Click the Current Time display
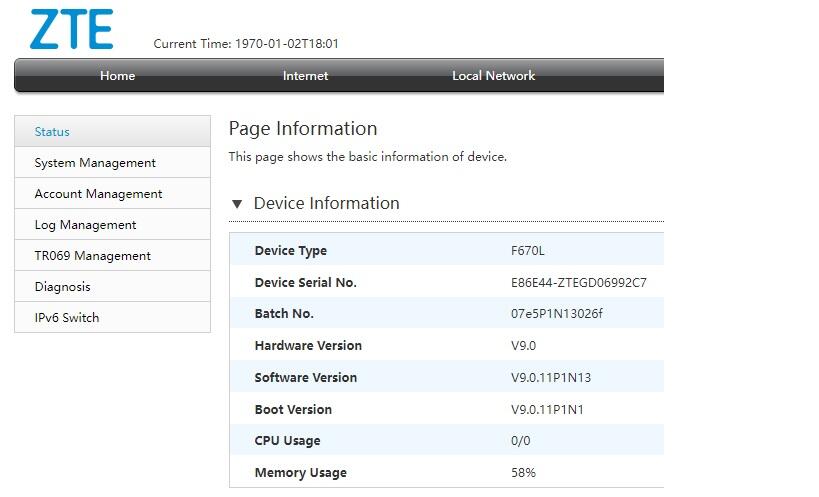 click(245, 44)
